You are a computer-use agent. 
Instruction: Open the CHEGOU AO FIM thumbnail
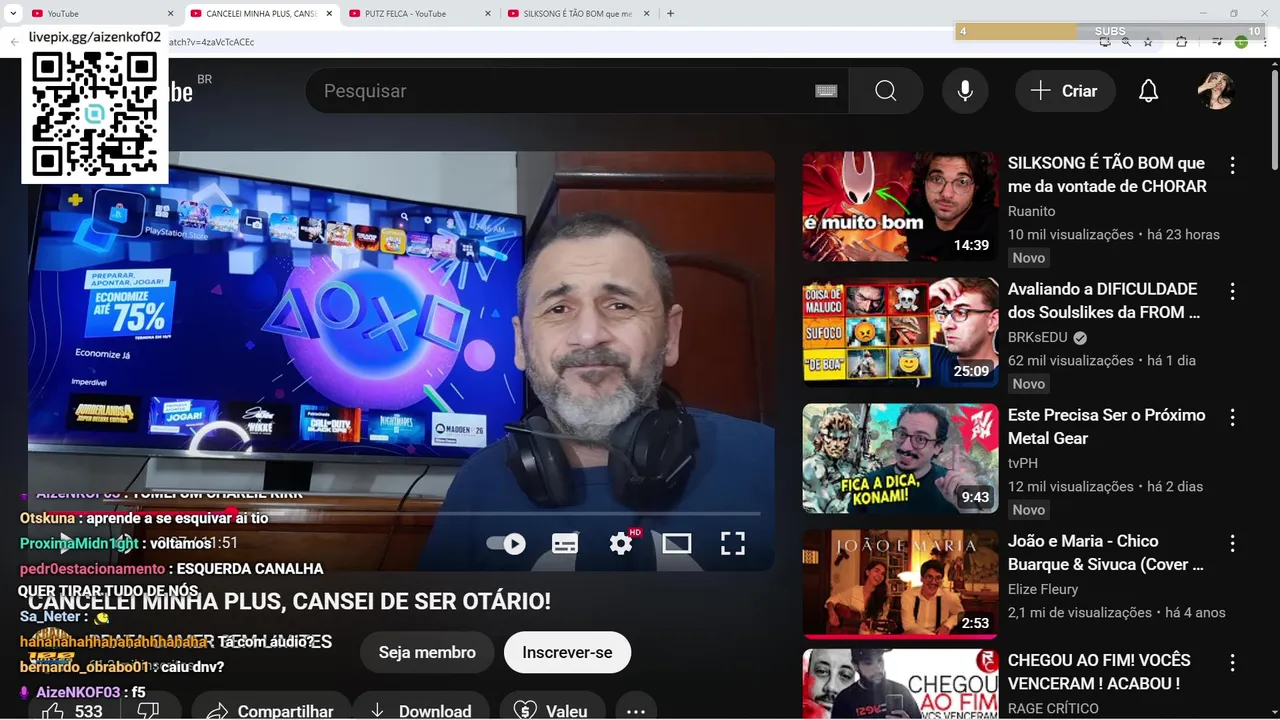click(900, 684)
